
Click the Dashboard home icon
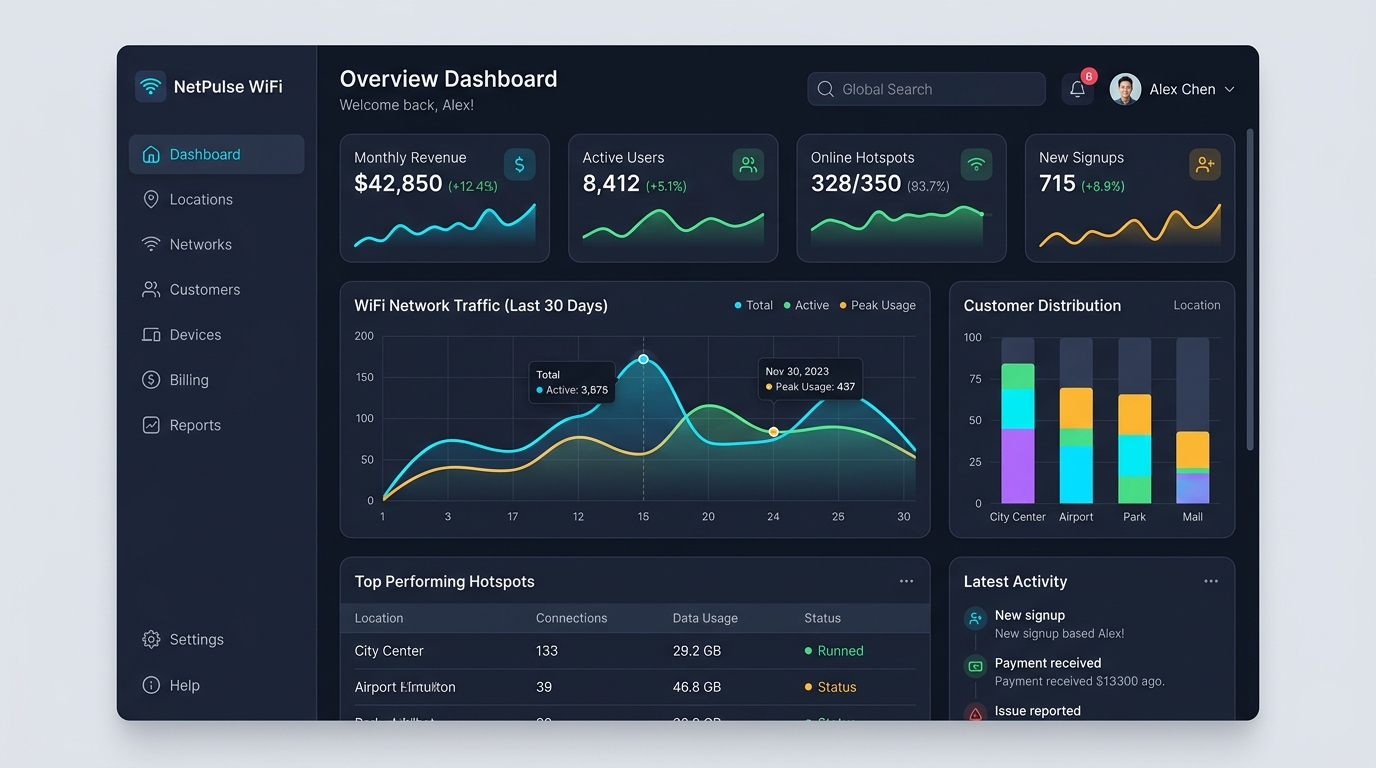point(151,154)
